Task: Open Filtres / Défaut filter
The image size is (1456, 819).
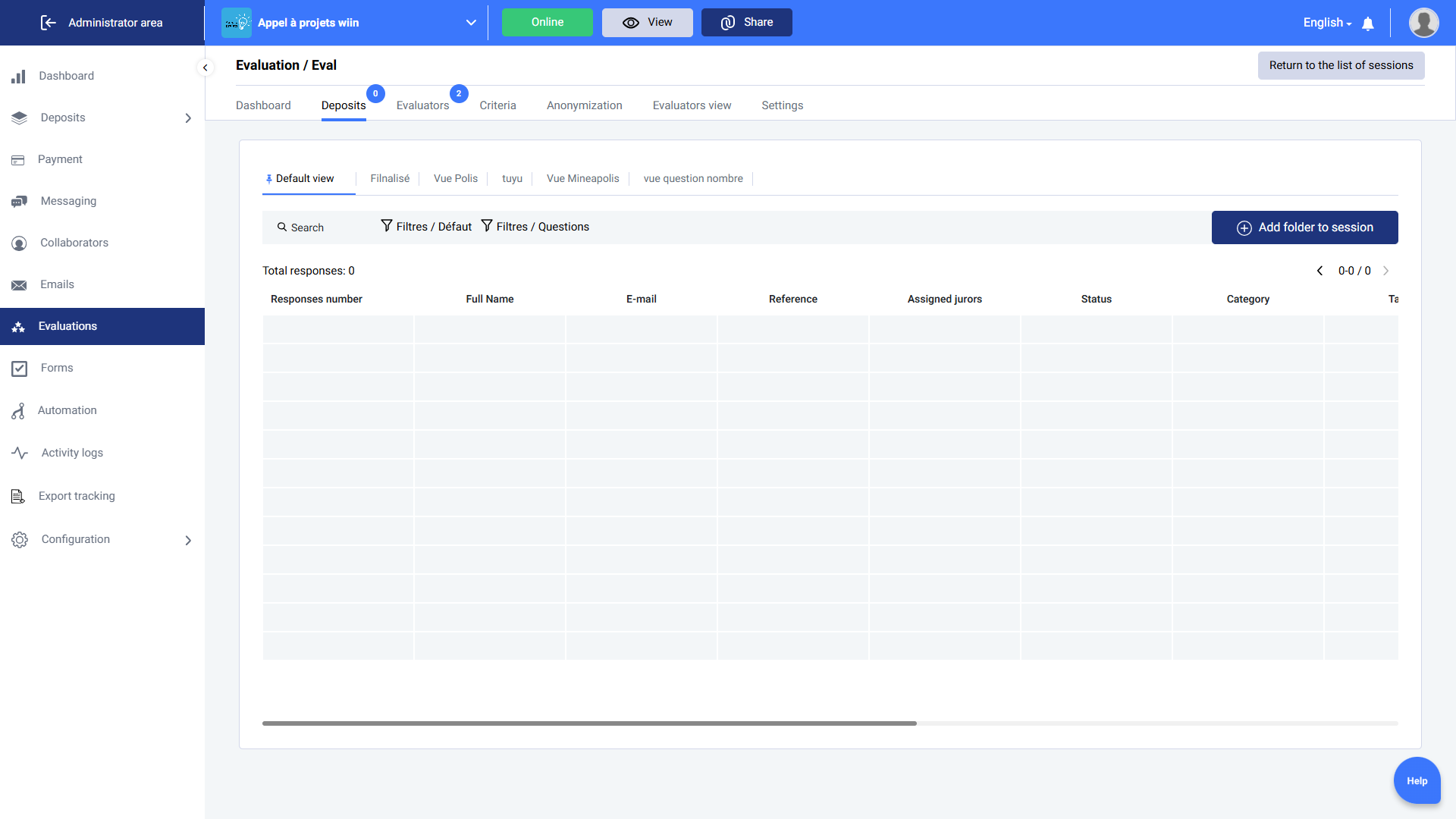Action: pyautogui.click(x=426, y=227)
